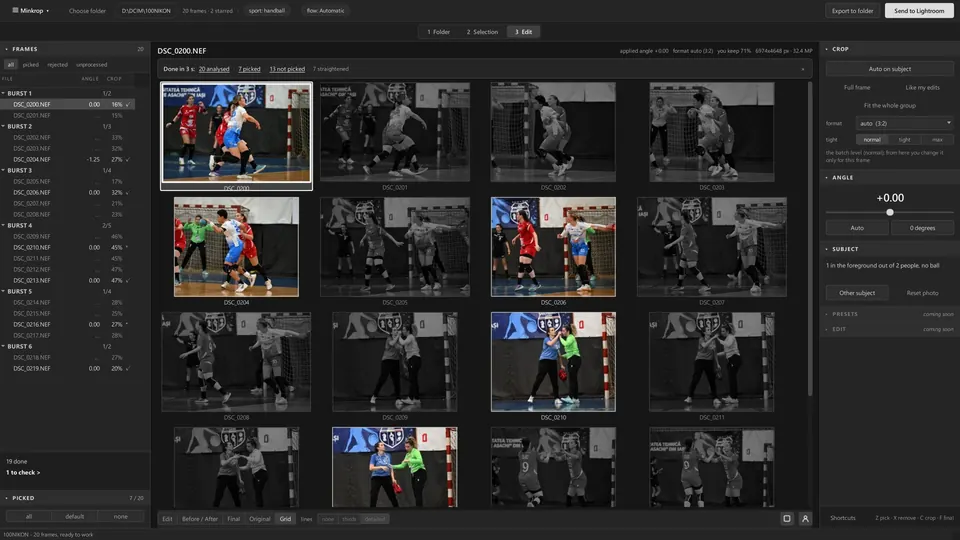Viewport: 960px width, 540px height.
Task: Filter frames by rejected
Action: pyautogui.click(x=58, y=64)
